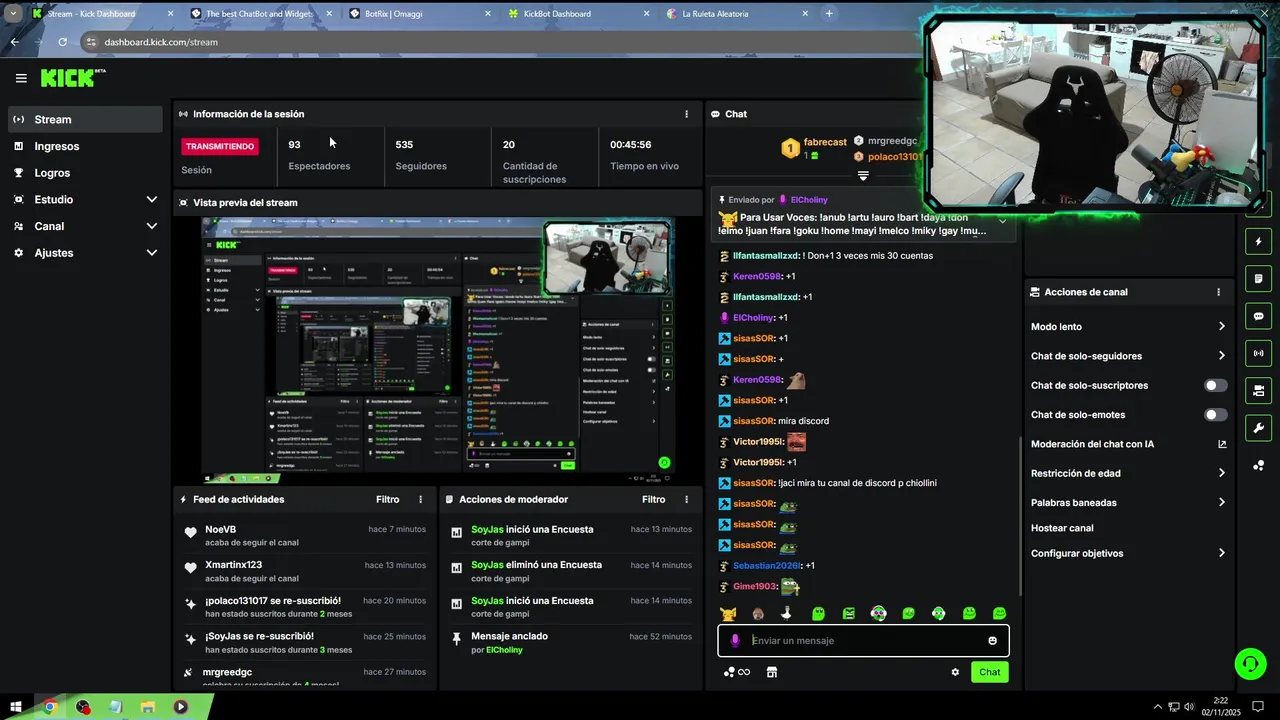Click Sebastian2026l username in chat

pos(766,565)
